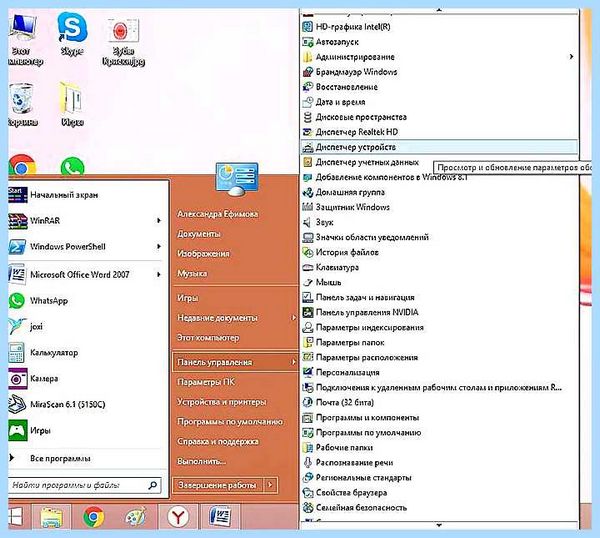Viewport: 600px width, 538px height.
Task: Open Word from the taskbar
Action: pos(220,517)
